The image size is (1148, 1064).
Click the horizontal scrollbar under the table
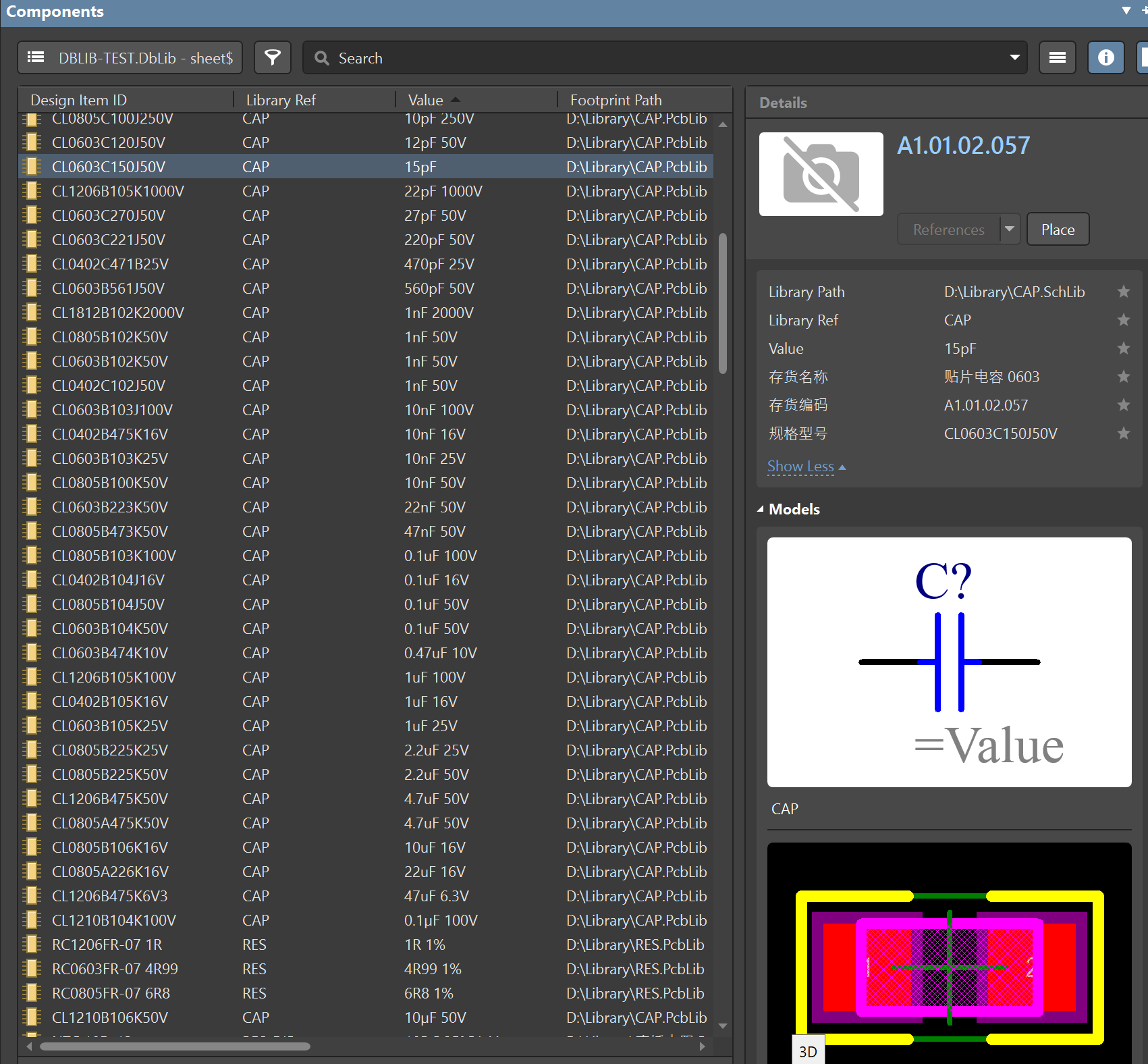point(175,1046)
